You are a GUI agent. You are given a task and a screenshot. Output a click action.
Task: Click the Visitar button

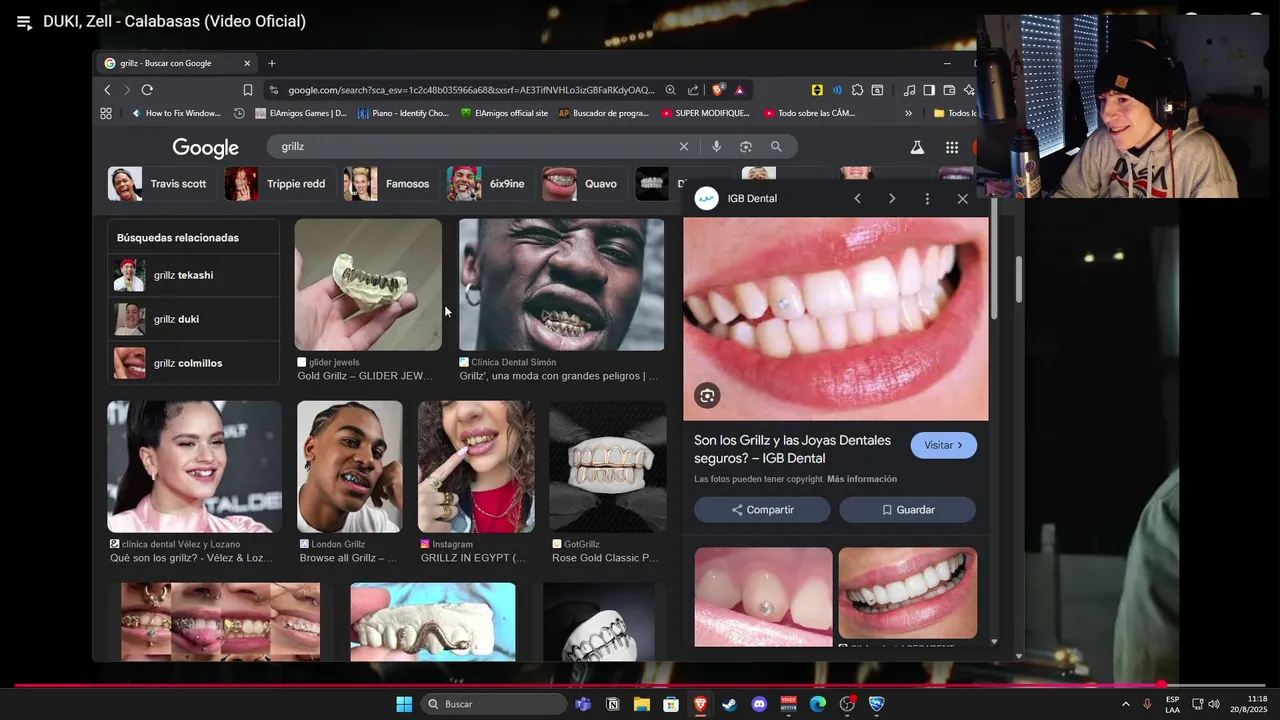(944, 445)
